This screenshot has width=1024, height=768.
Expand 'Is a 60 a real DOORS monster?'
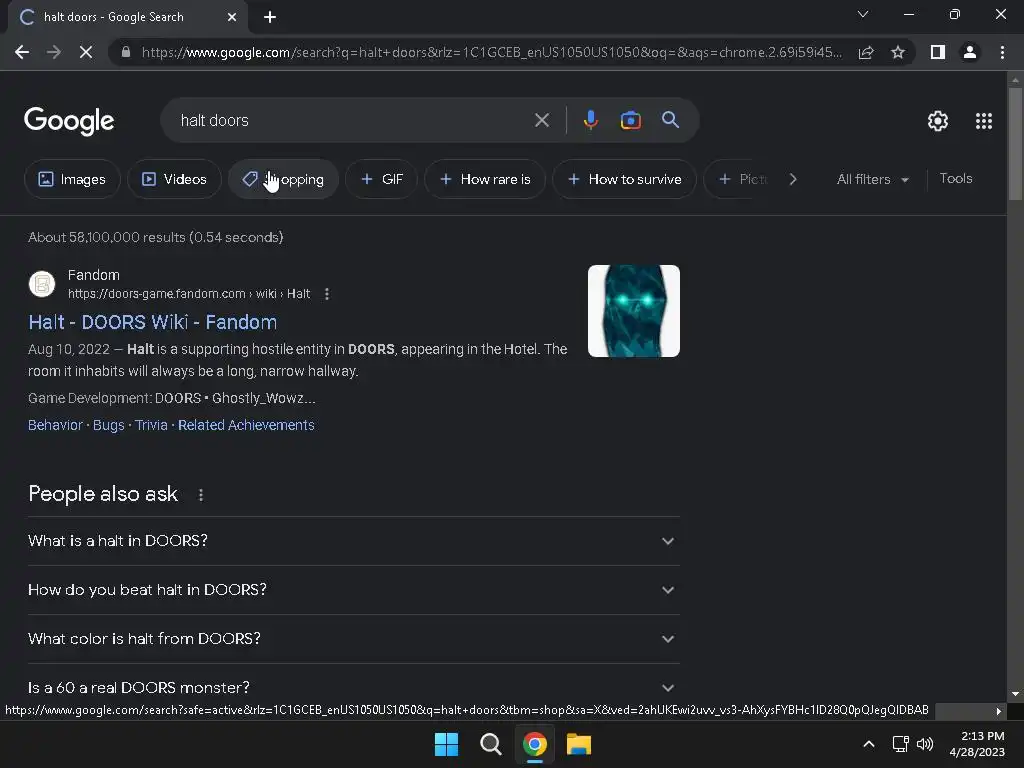(x=354, y=687)
